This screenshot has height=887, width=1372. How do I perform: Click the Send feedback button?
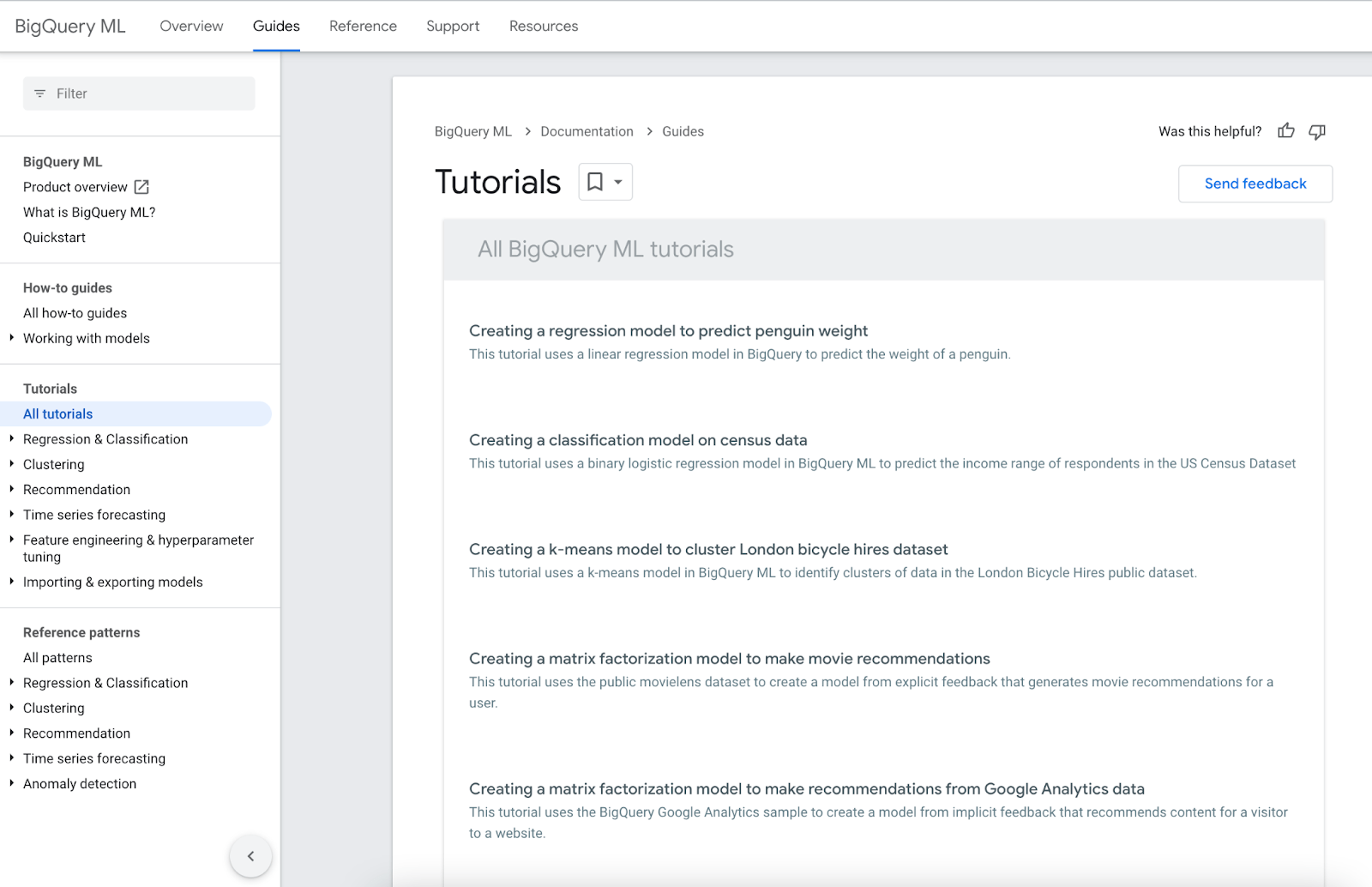pyautogui.click(x=1255, y=184)
